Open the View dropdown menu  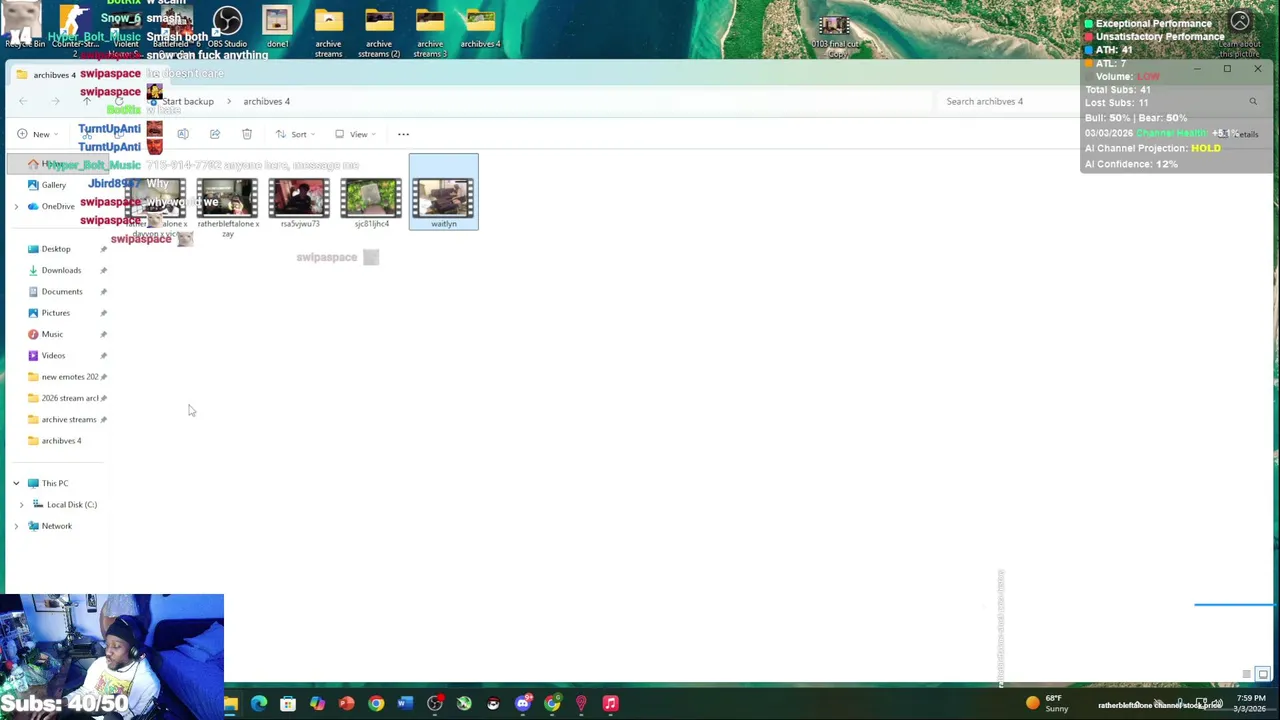tap(355, 134)
